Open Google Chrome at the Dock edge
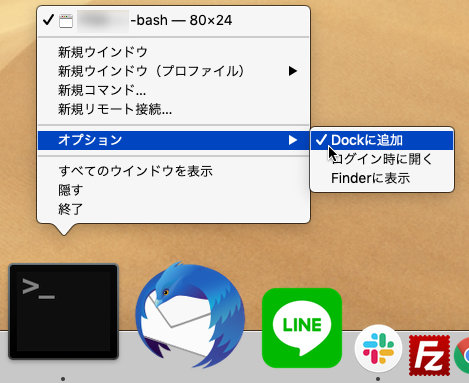 coord(462,354)
